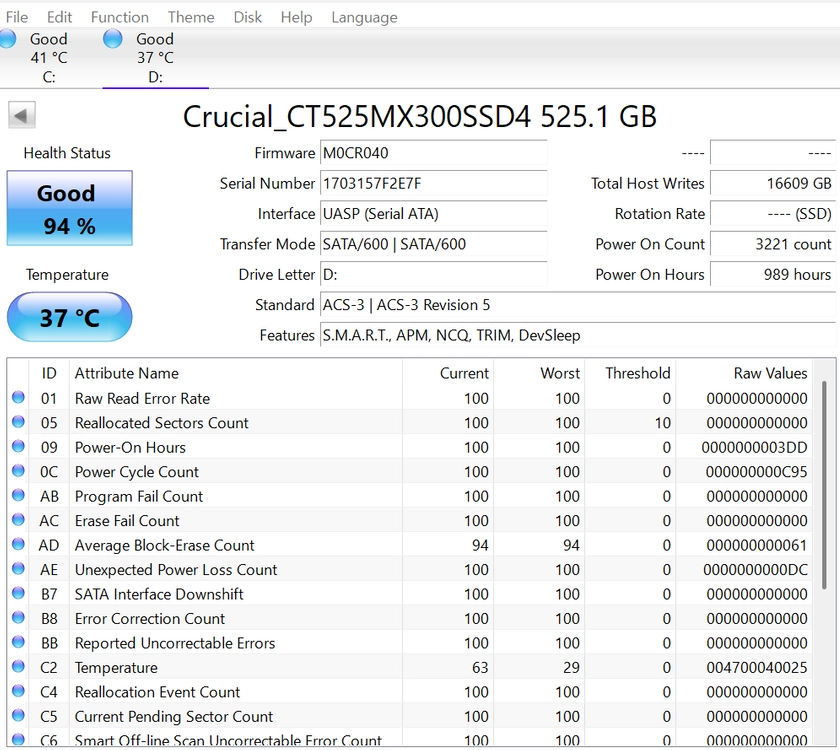Image resolution: width=840 pixels, height=750 pixels.
Task: Go to previous disk with left arrow button
Action: click(22, 115)
